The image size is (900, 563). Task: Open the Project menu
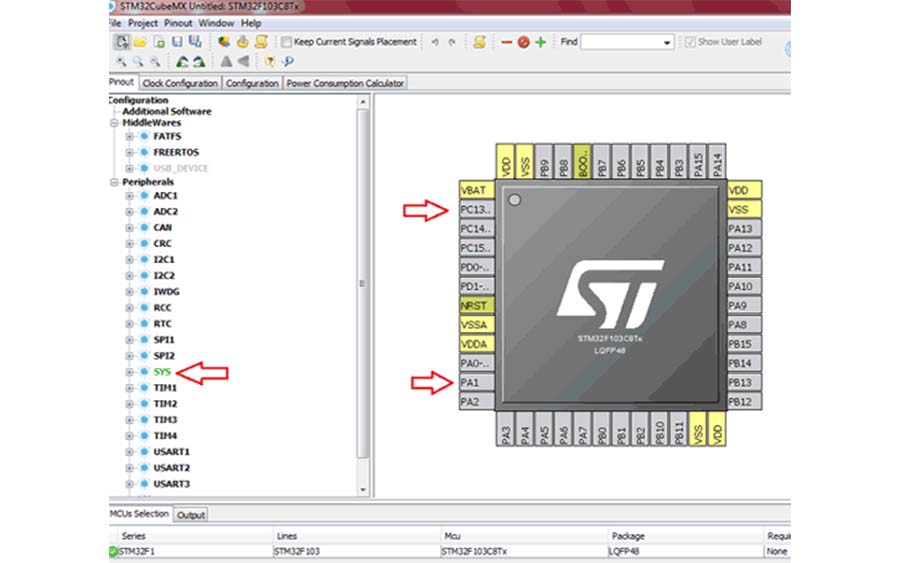143,23
